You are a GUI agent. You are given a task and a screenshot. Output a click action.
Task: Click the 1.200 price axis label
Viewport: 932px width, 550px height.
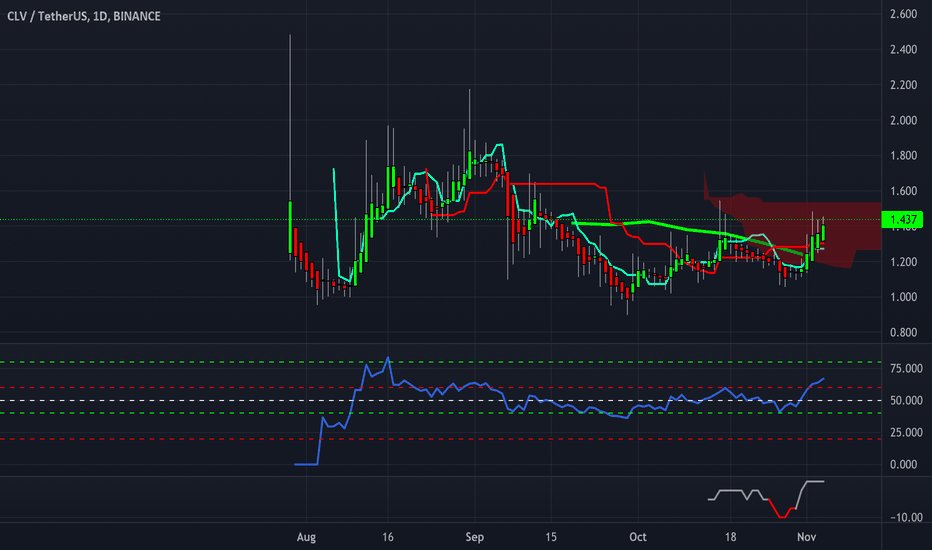(903, 262)
